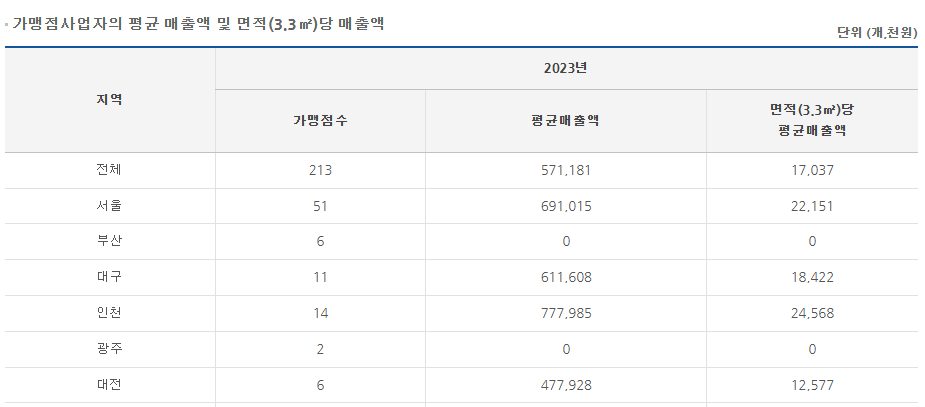Click the 광주 average sales value 0
Viewport: 925px width, 407px height.
click(566, 349)
